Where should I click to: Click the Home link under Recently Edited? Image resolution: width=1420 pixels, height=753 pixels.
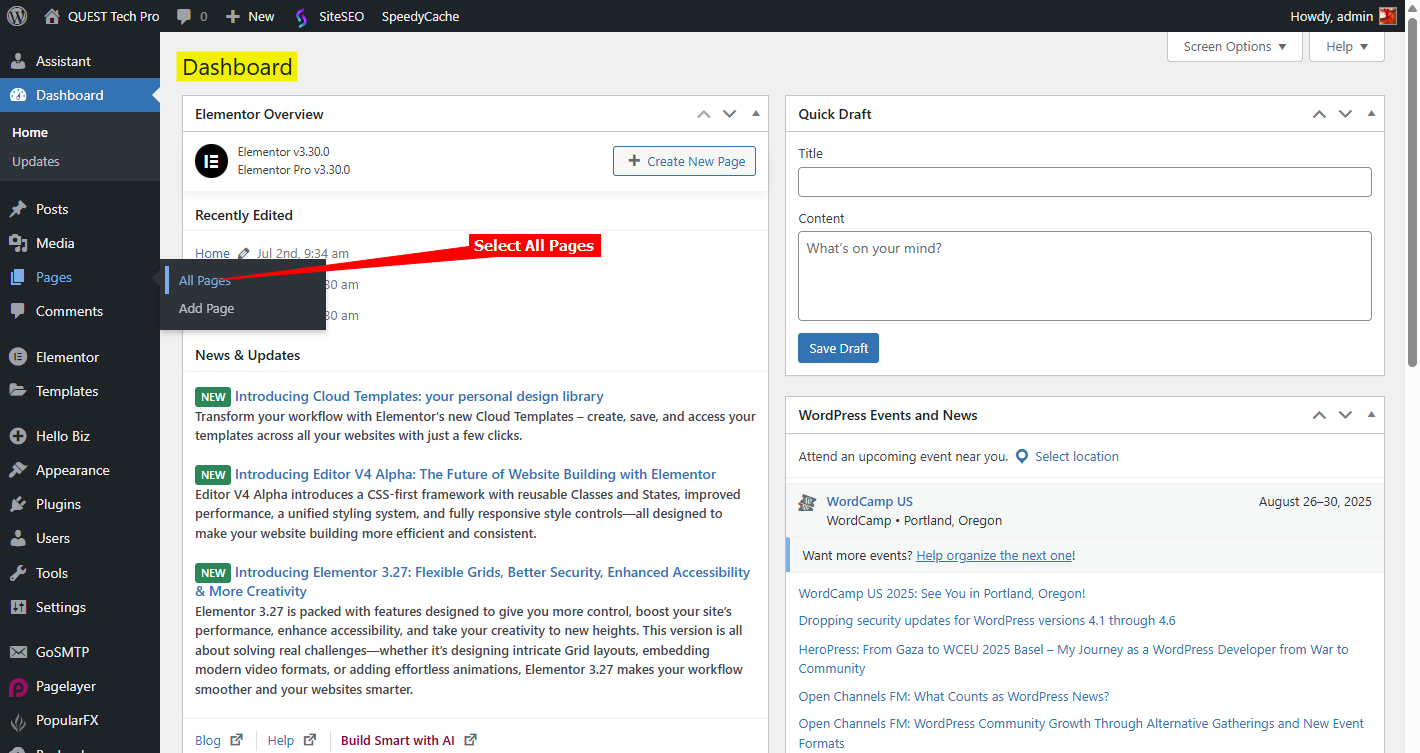point(213,254)
